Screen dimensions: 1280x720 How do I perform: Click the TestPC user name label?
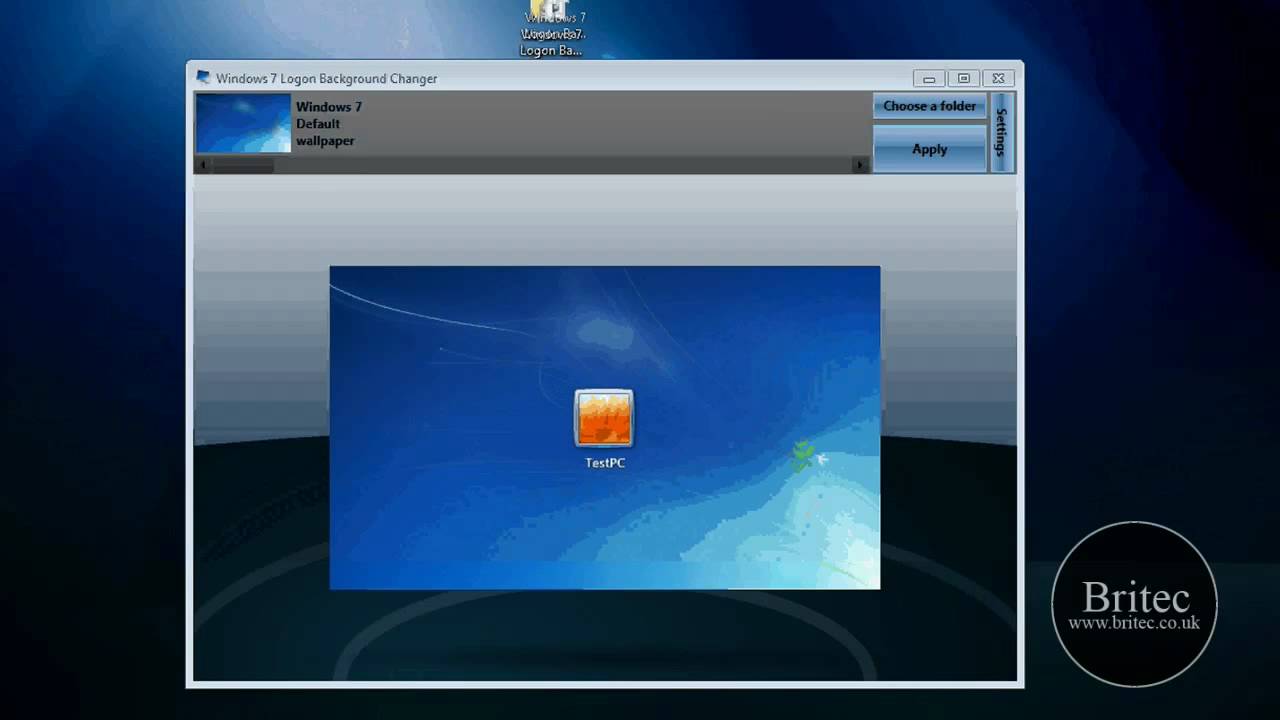pyautogui.click(x=605, y=463)
